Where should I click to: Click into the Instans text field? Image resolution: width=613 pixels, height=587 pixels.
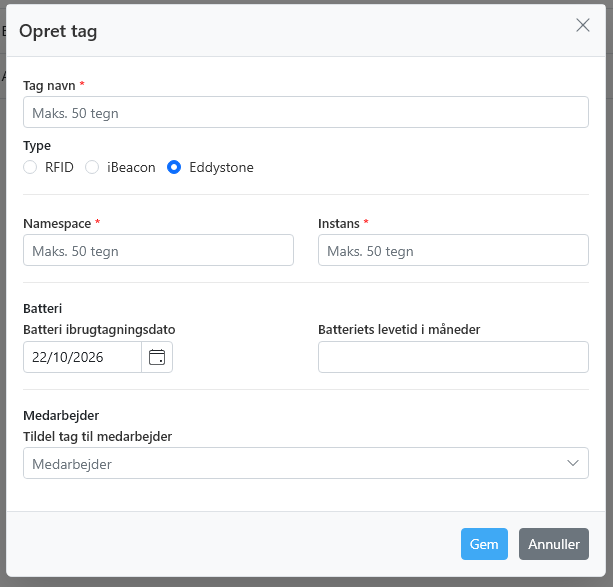click(453, 250)
